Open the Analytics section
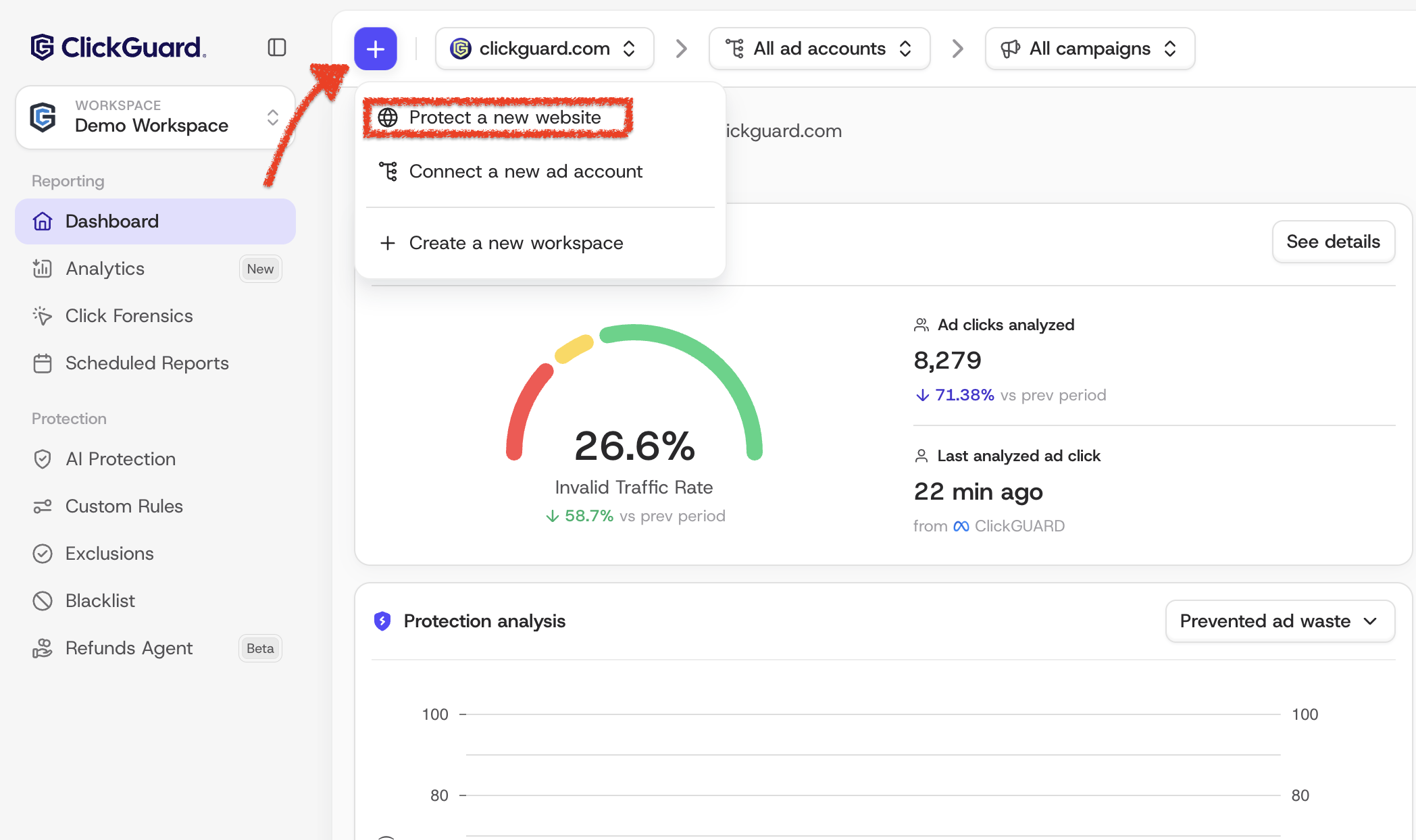 (x=155, y=269)
